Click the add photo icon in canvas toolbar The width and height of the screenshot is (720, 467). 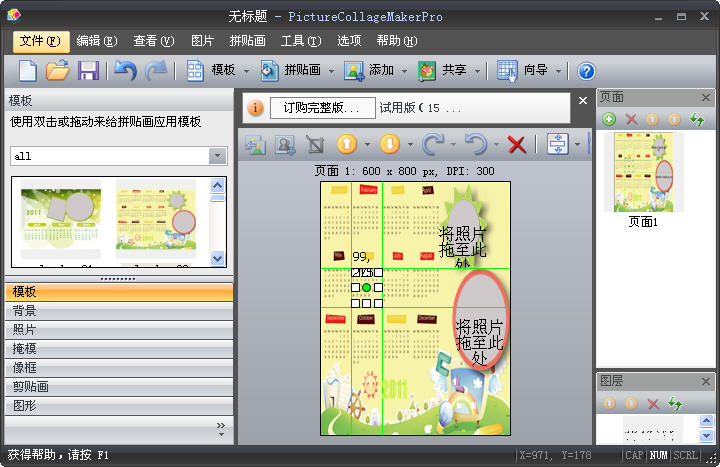[255, 145]
